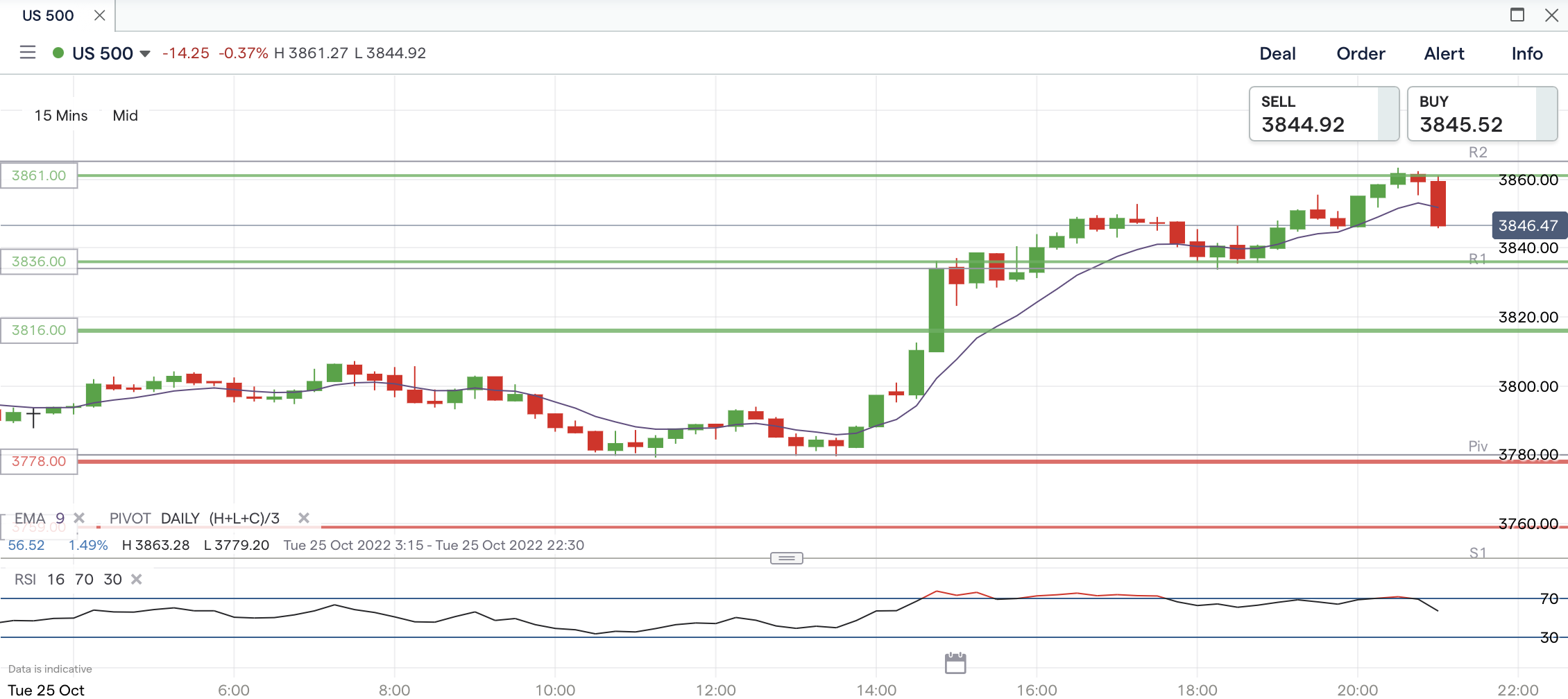Screen dimensions: 1568x699
Task: Select the US 500 tab
Action: (48, 15)
